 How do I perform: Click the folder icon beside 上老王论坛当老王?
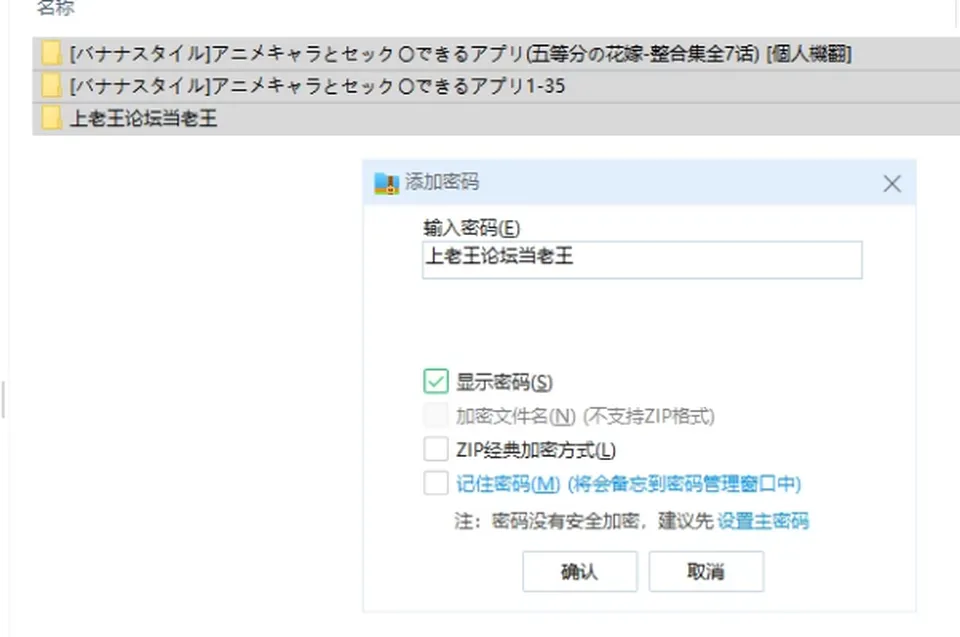coord(51,118)
